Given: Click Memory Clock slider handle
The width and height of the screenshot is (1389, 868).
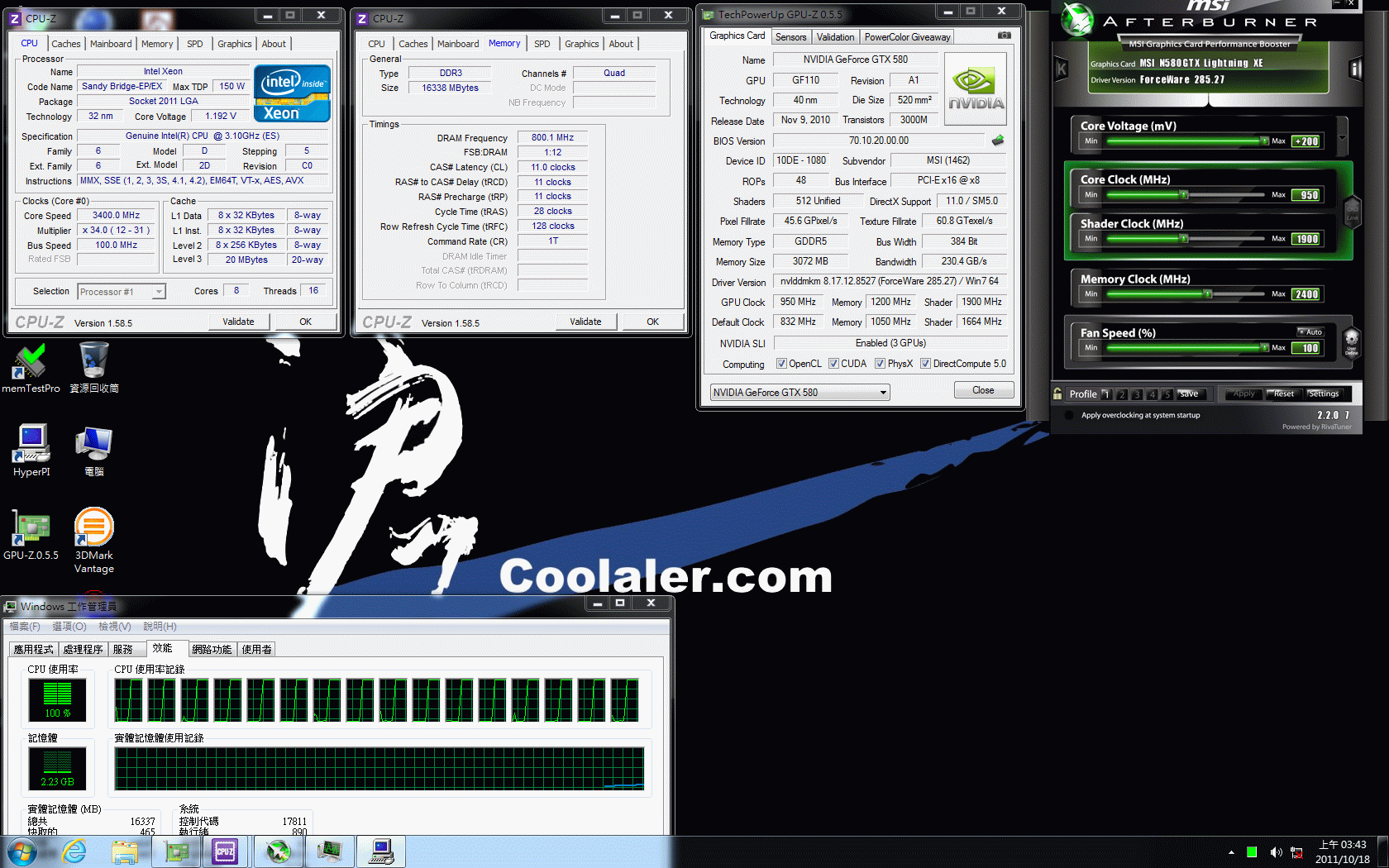Looking at the screenshot, I should coord(1208,294).
